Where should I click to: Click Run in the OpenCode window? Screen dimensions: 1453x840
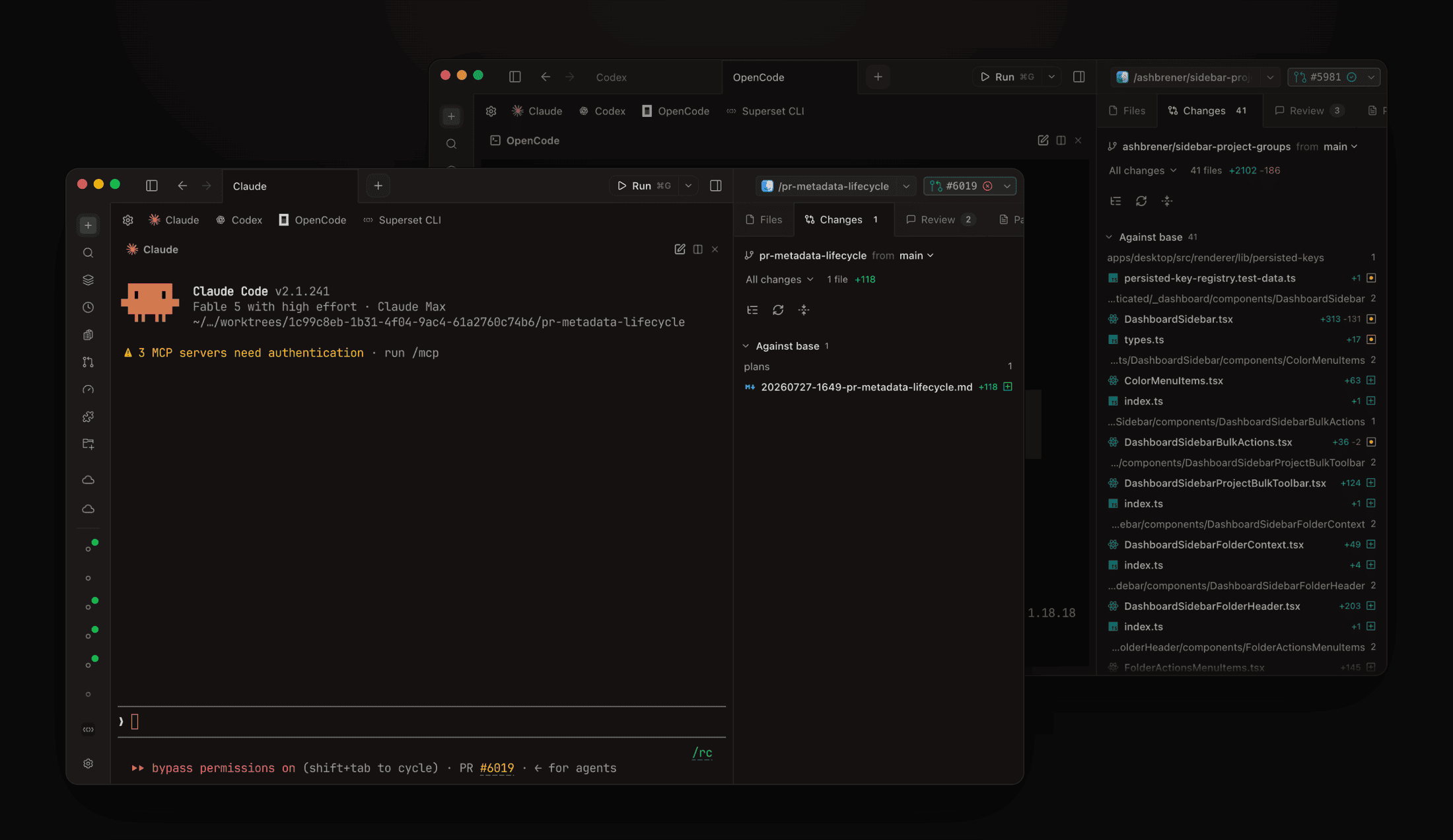1006,77
